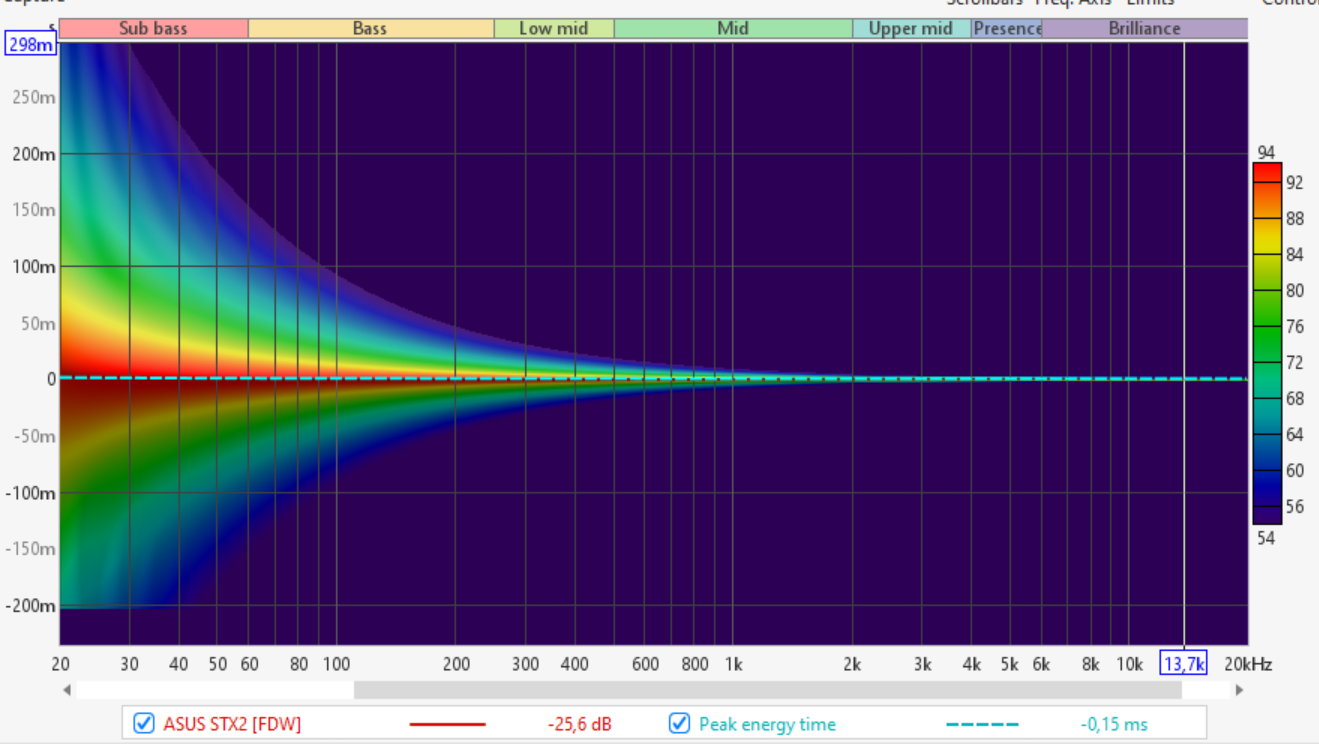
Task: Click the Peak energy time legend label
Action: pyautogui.click(x=767, y=724)
